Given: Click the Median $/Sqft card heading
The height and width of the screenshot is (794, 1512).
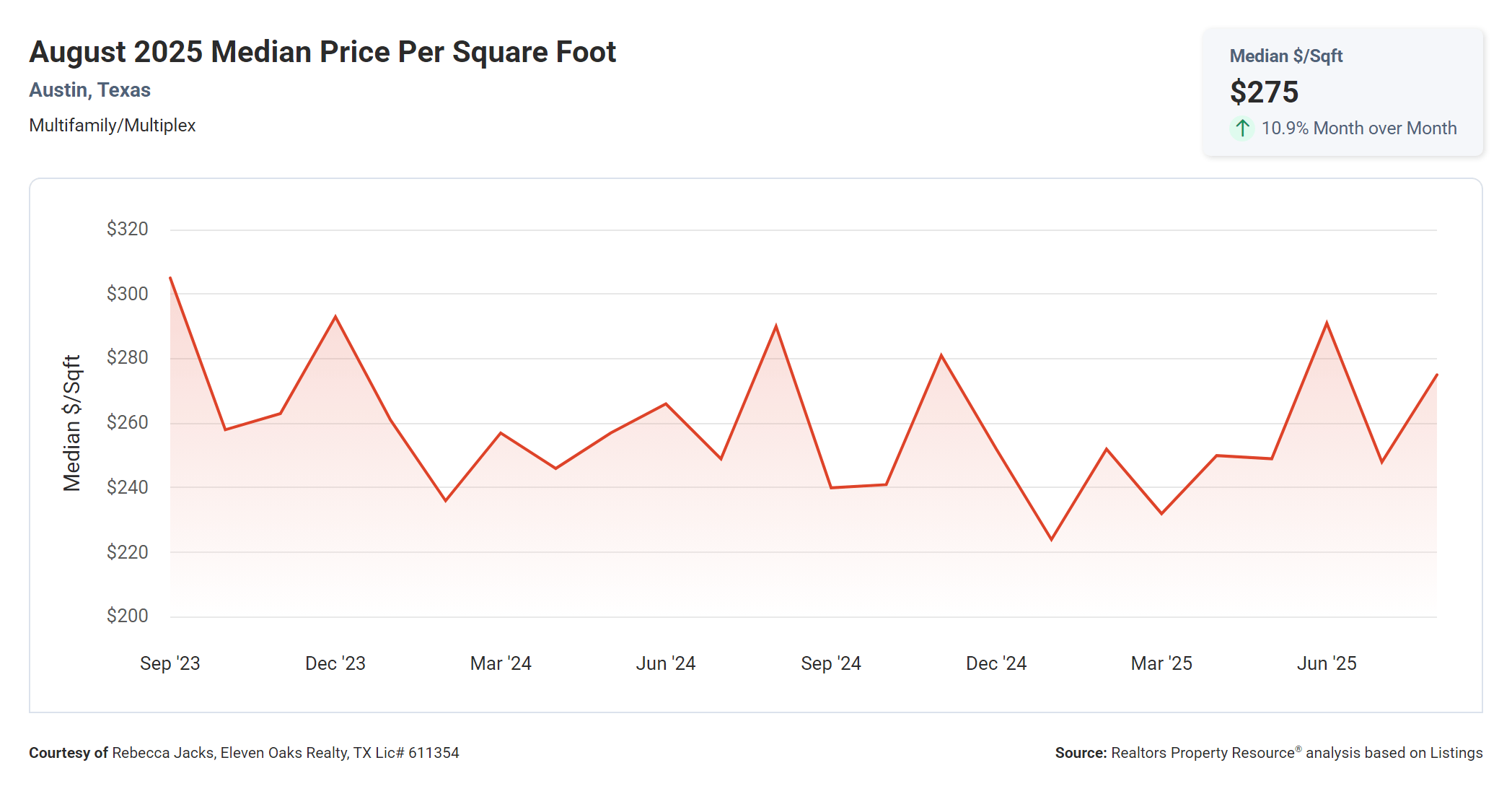Looking at the screenshot, I should 1285,56.
